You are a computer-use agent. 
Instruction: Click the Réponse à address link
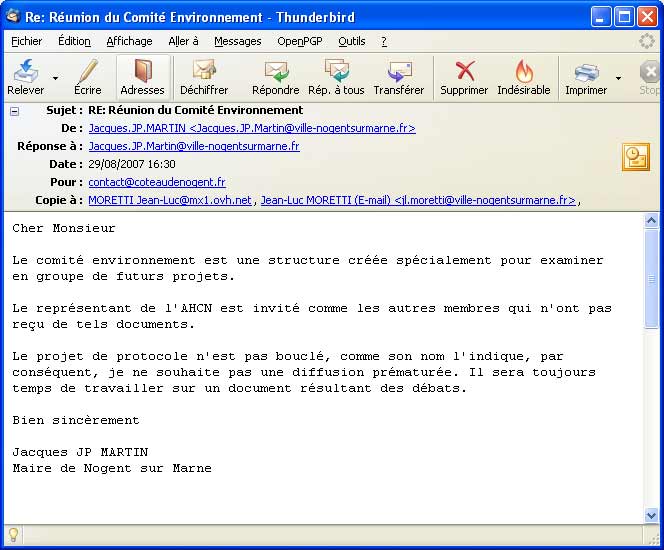coord(194,146)
